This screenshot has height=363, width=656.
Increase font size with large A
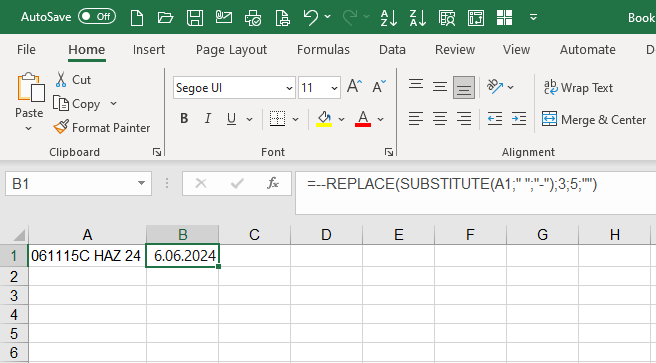[354, 86]
